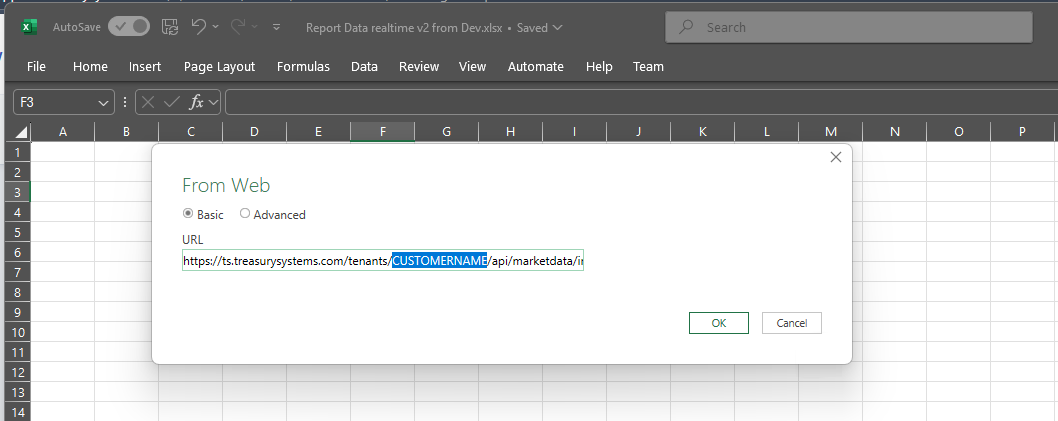
Task: Click Cancel in the From Web dialog
Action: pyautogui.click(x=791, y=323)
